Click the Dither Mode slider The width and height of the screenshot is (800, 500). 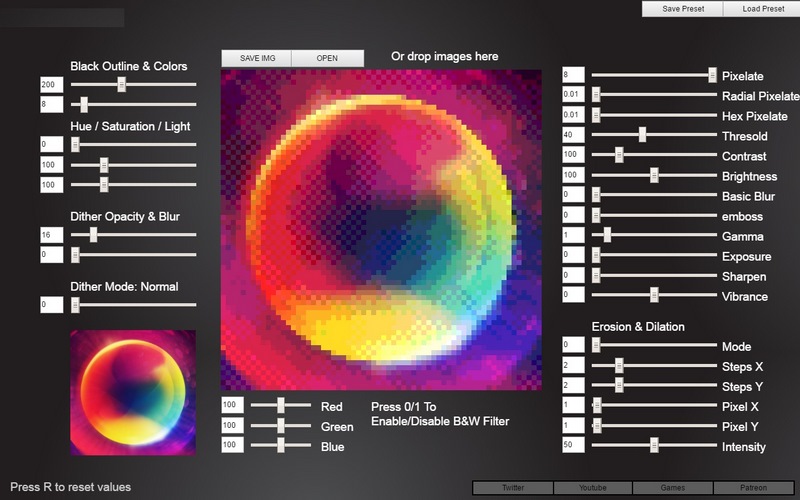pos(133,305)
